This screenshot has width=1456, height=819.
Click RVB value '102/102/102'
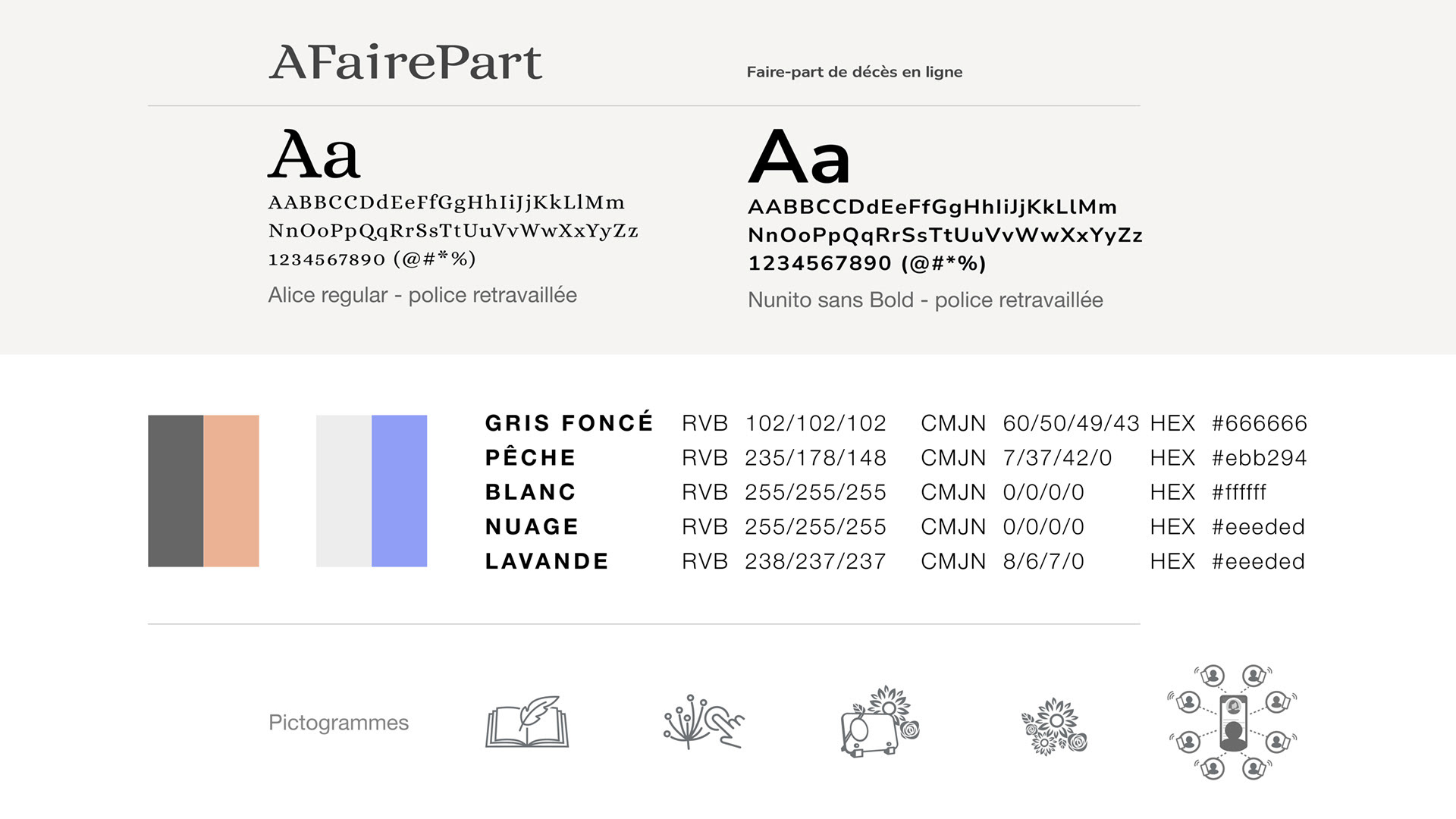click(x=816, y=423)
